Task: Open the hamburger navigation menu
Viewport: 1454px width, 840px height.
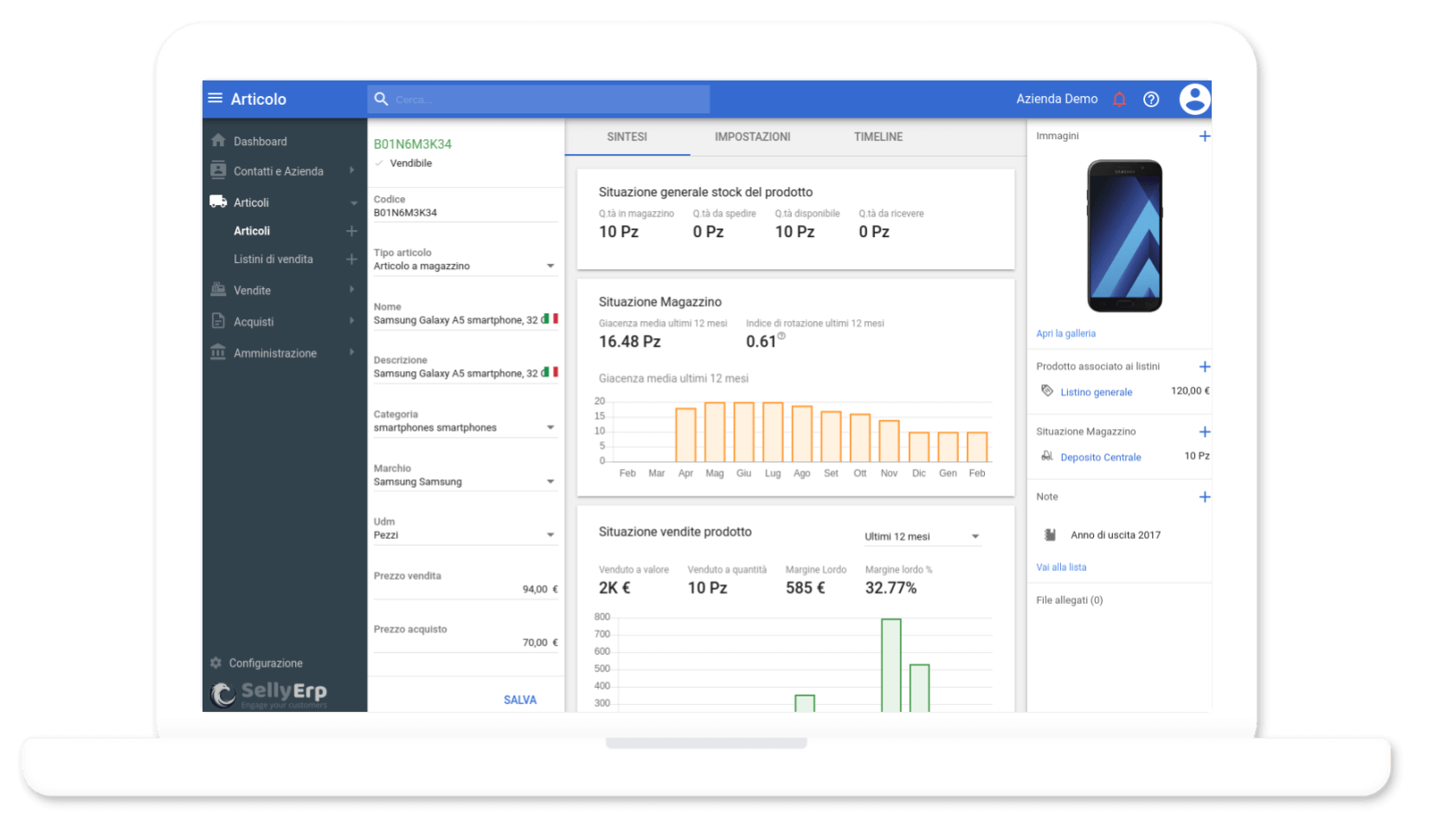Action: tap(216, 99)
